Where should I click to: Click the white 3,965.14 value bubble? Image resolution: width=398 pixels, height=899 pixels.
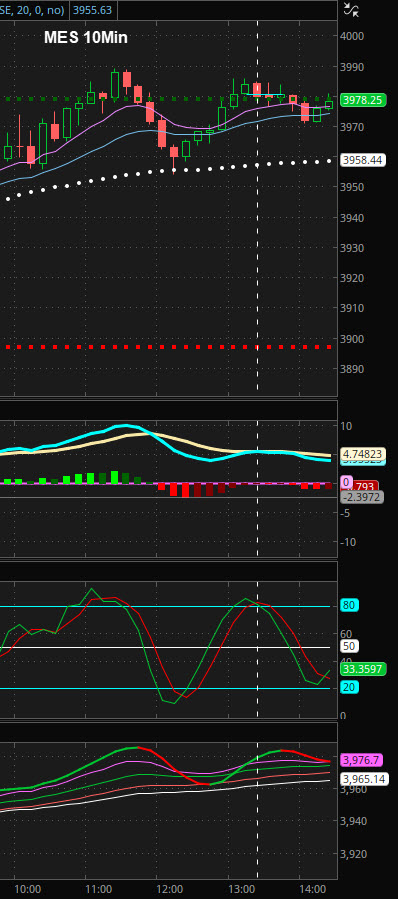(x=365, y=779)
